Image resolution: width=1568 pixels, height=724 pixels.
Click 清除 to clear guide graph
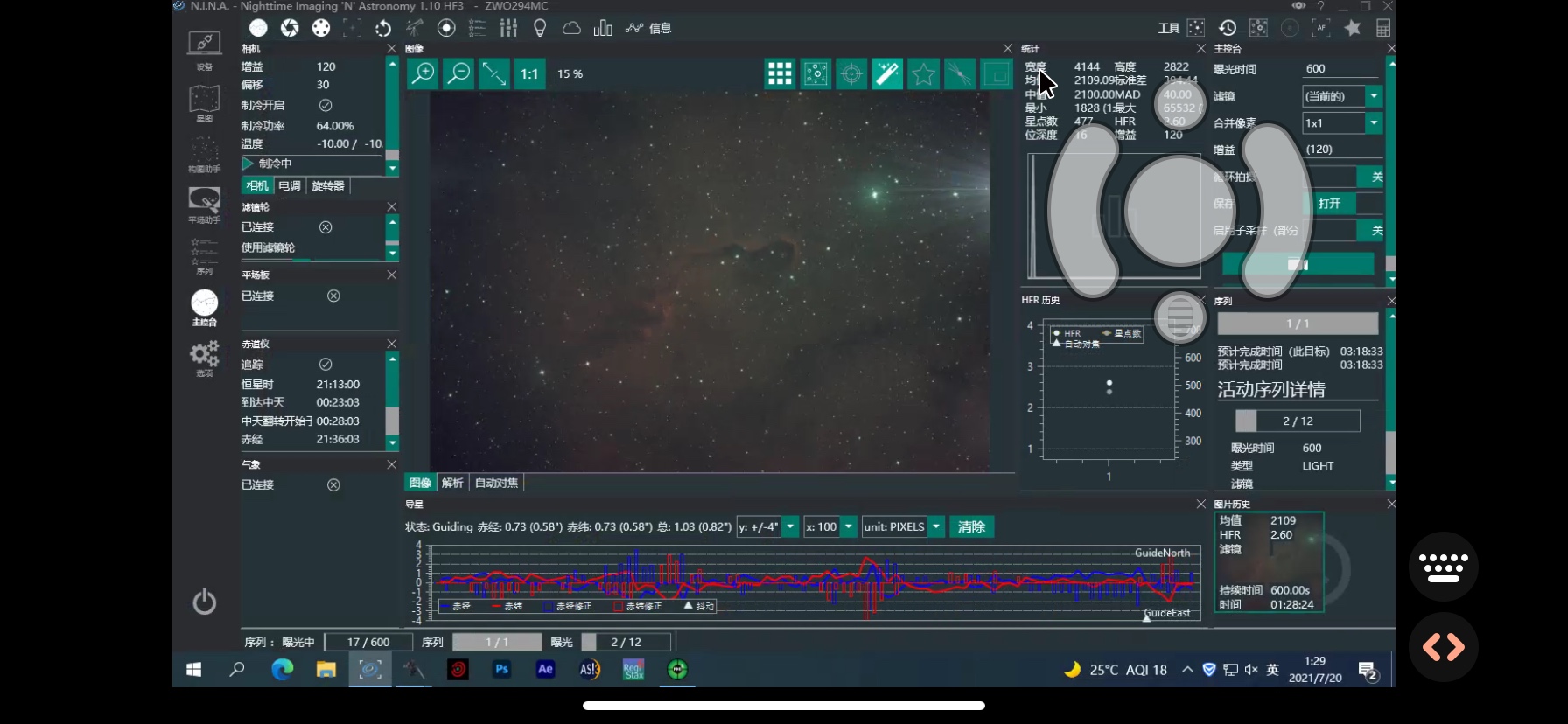[971, 526]
